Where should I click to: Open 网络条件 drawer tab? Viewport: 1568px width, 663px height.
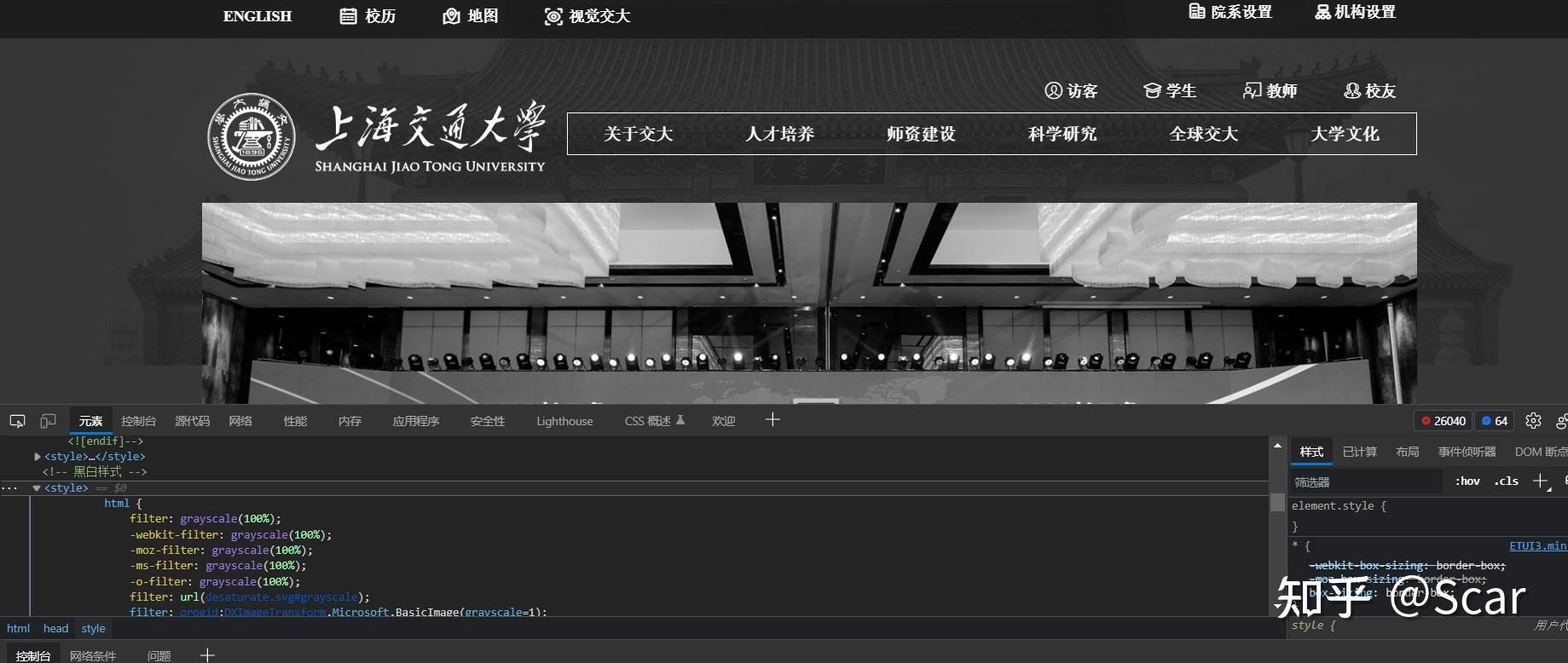pos(93,656)
